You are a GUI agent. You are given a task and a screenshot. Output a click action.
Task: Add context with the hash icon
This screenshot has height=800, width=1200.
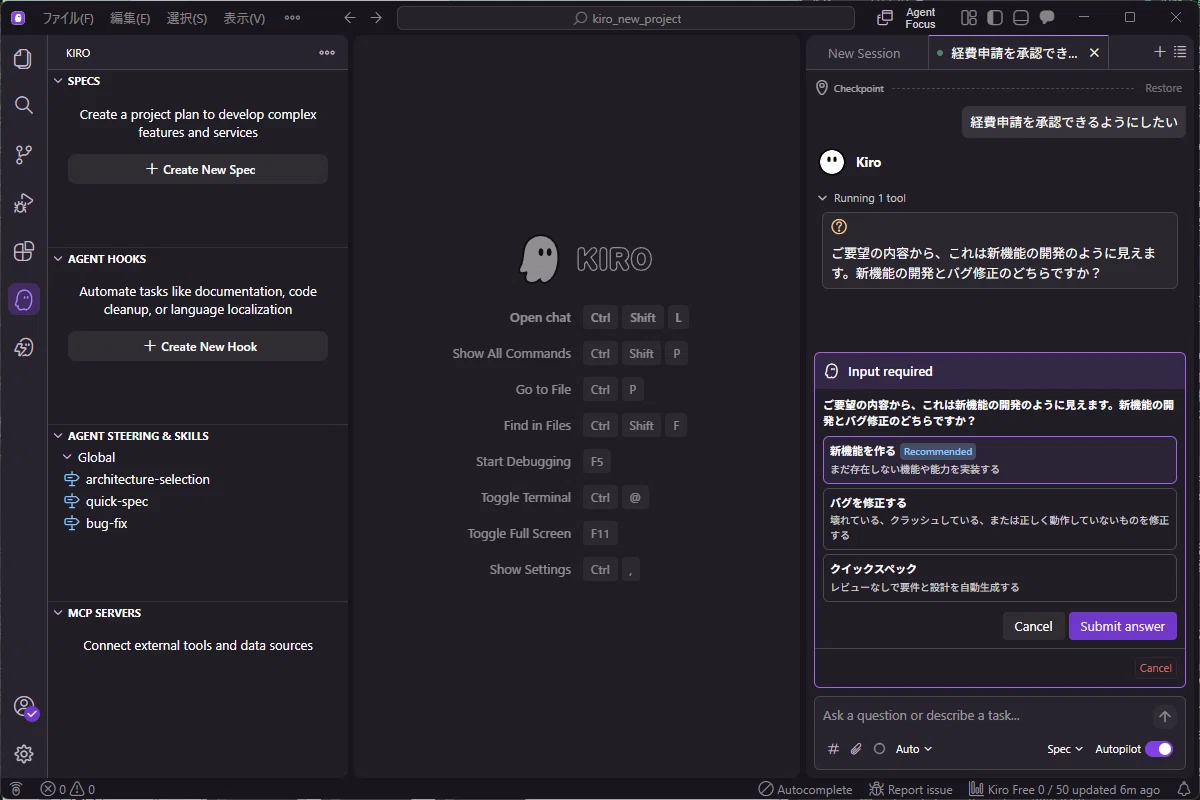pyautogui.click(x=833, y=749)
